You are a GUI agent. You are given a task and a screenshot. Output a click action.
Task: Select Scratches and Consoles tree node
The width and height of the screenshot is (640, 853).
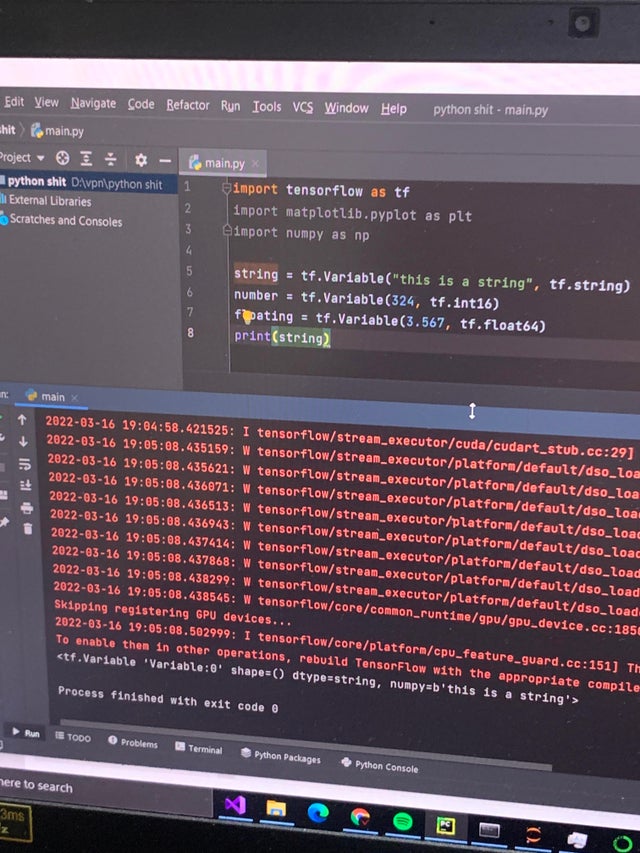[x=61, y=220]
